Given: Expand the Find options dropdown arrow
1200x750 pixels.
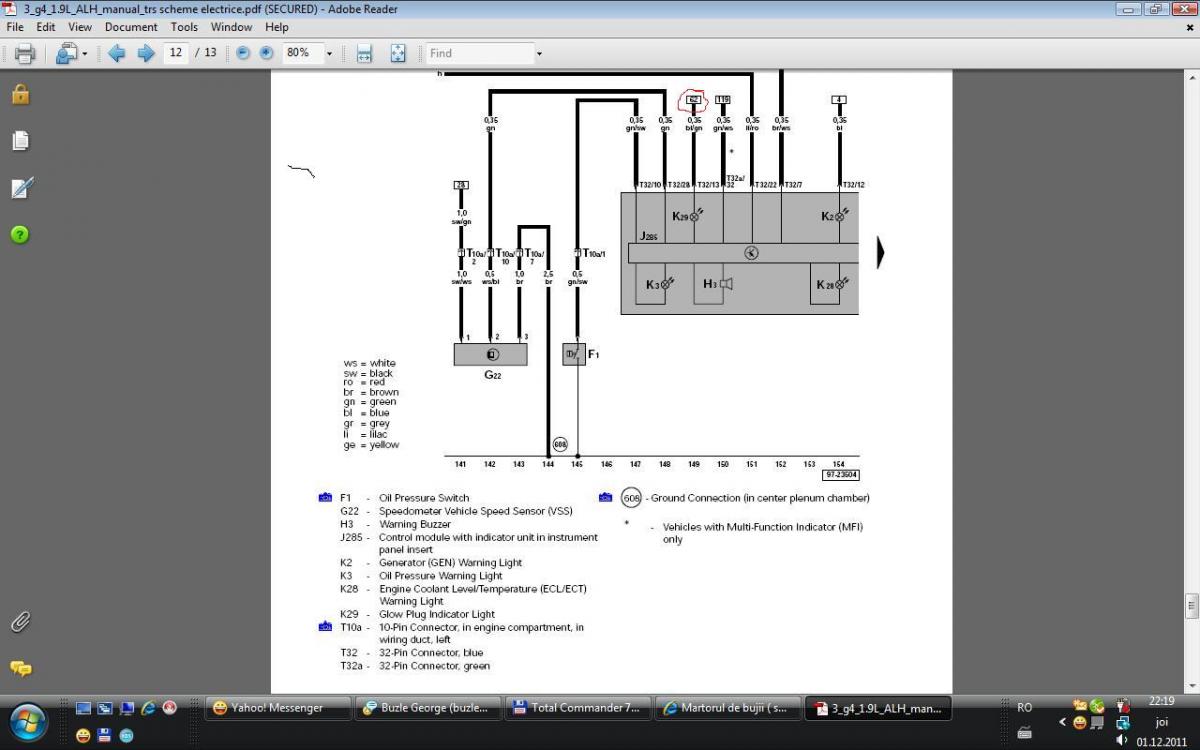Looking at the screenshot, I should (x=539, y=54).
